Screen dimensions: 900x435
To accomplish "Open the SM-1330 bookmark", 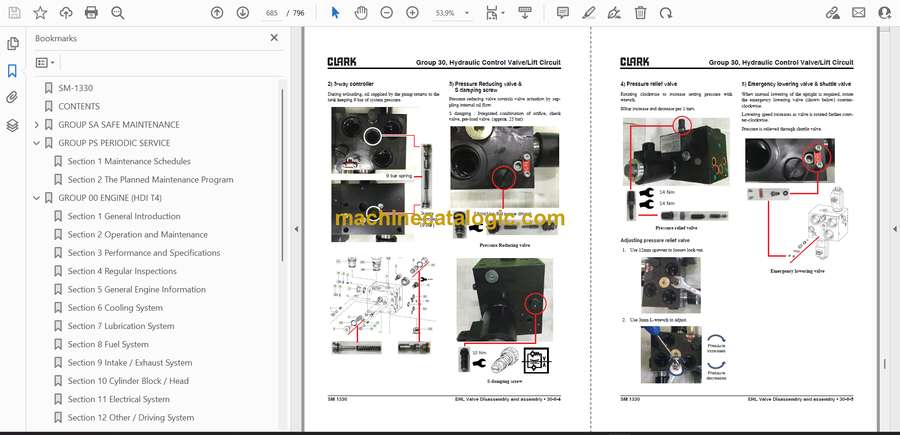I will click(x=75, y=88).
